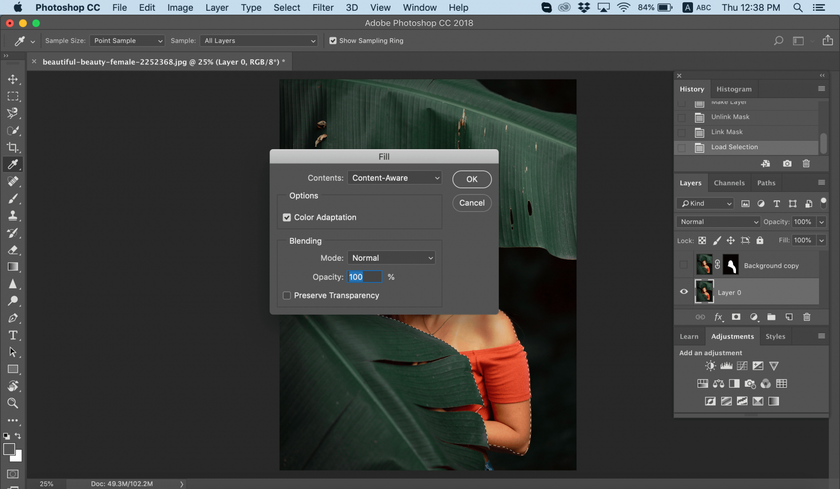Screen dimensions: 840x489
Task: Open the search icon in options bar
Action: coord(778,41)
